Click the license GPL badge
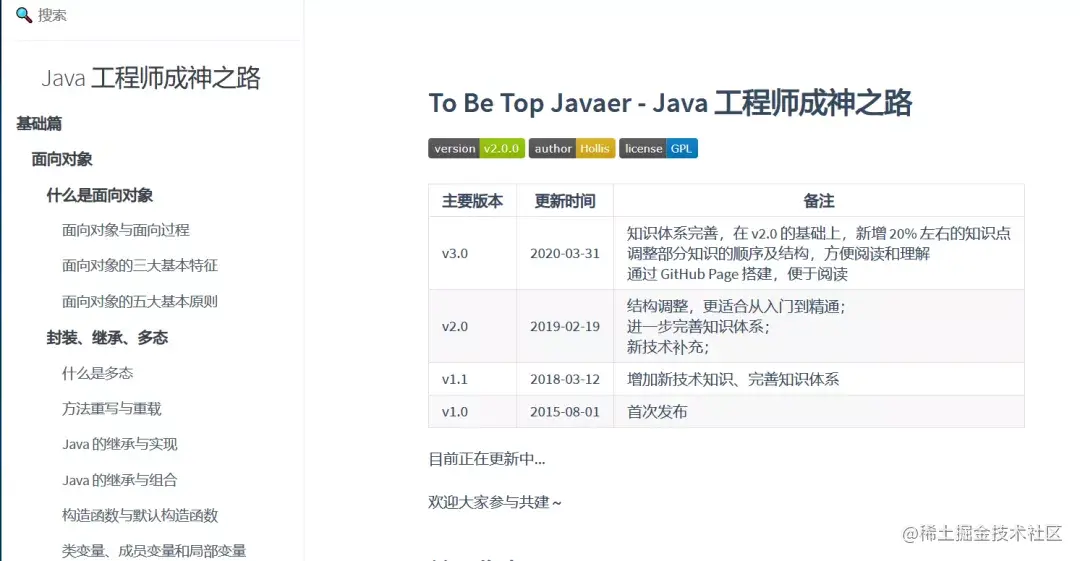Viewport: 1080px width, 561px height. tap(658, 148)
